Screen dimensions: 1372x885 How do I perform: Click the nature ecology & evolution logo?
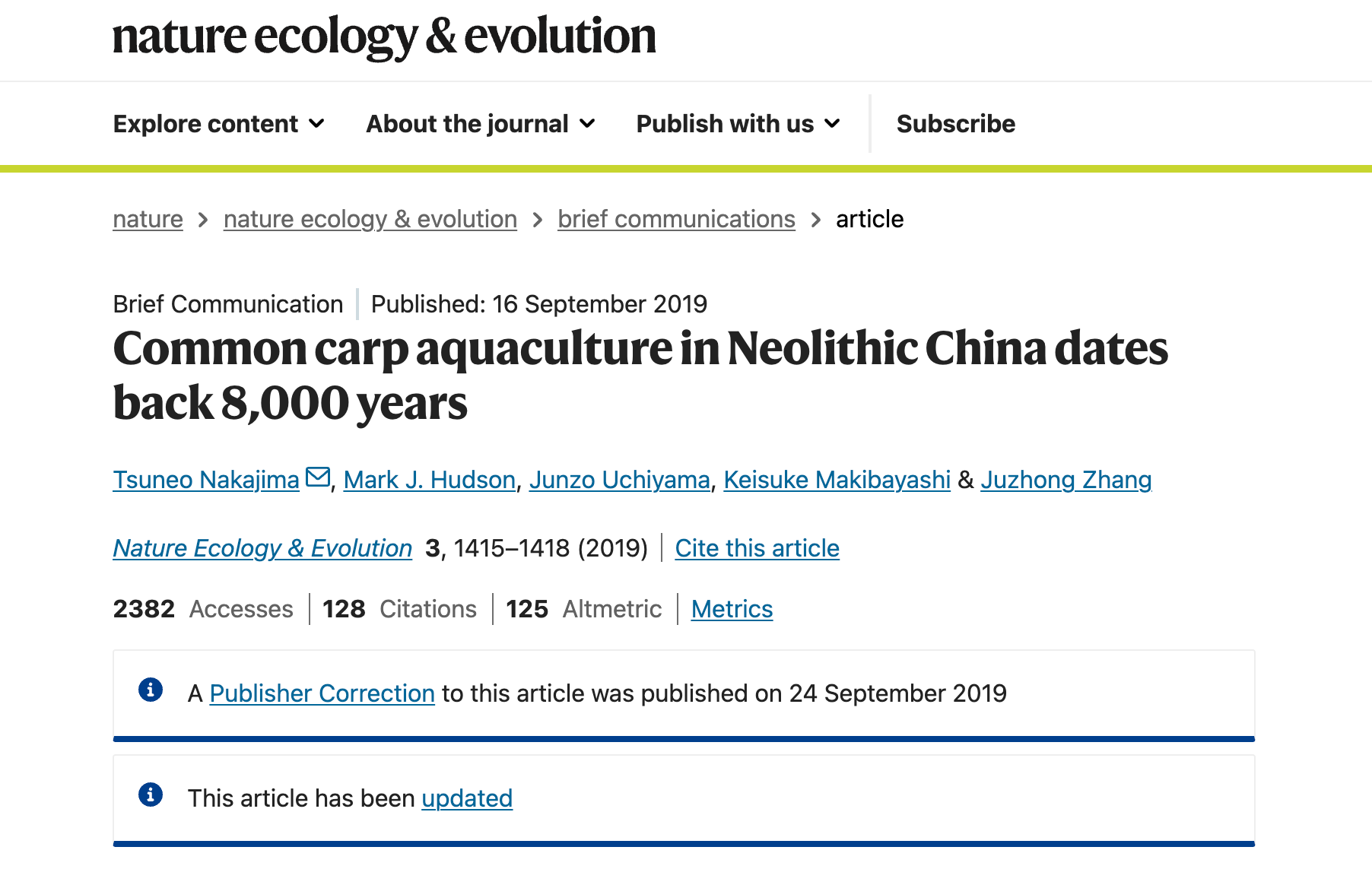384,36
